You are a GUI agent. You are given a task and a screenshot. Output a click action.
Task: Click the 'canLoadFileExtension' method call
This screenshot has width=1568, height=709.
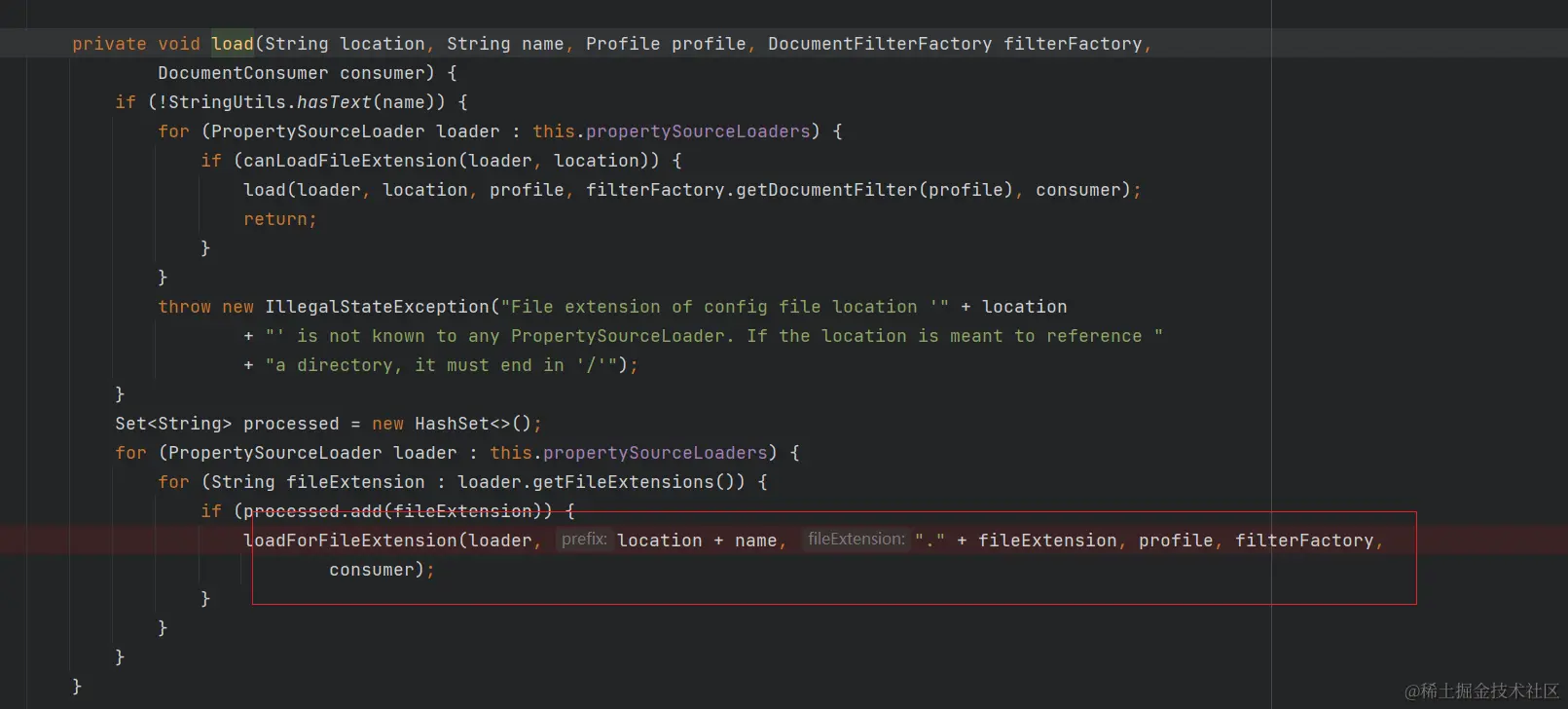click(x=350, y=161)
